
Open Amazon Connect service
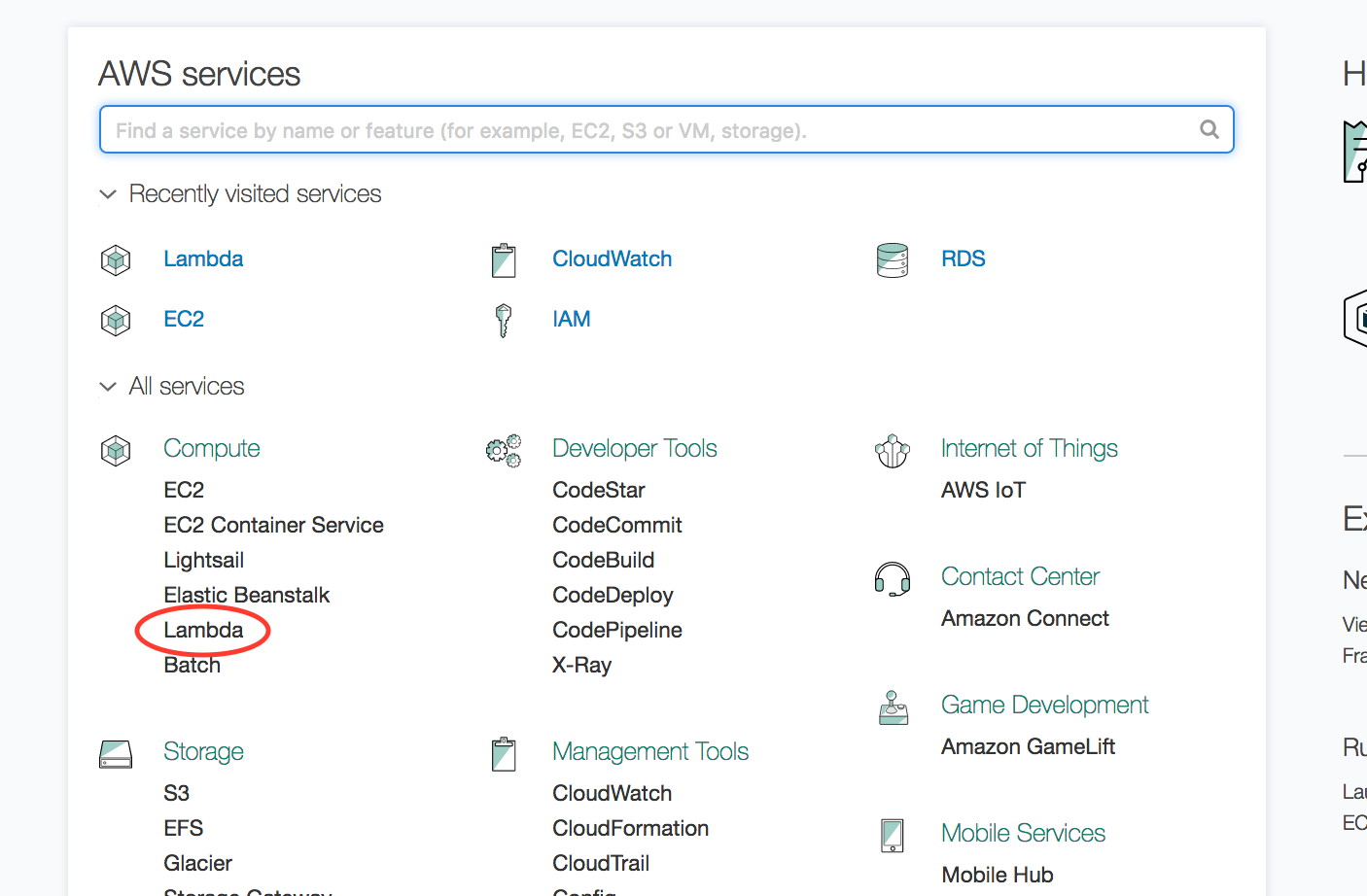coord(1025,618)
